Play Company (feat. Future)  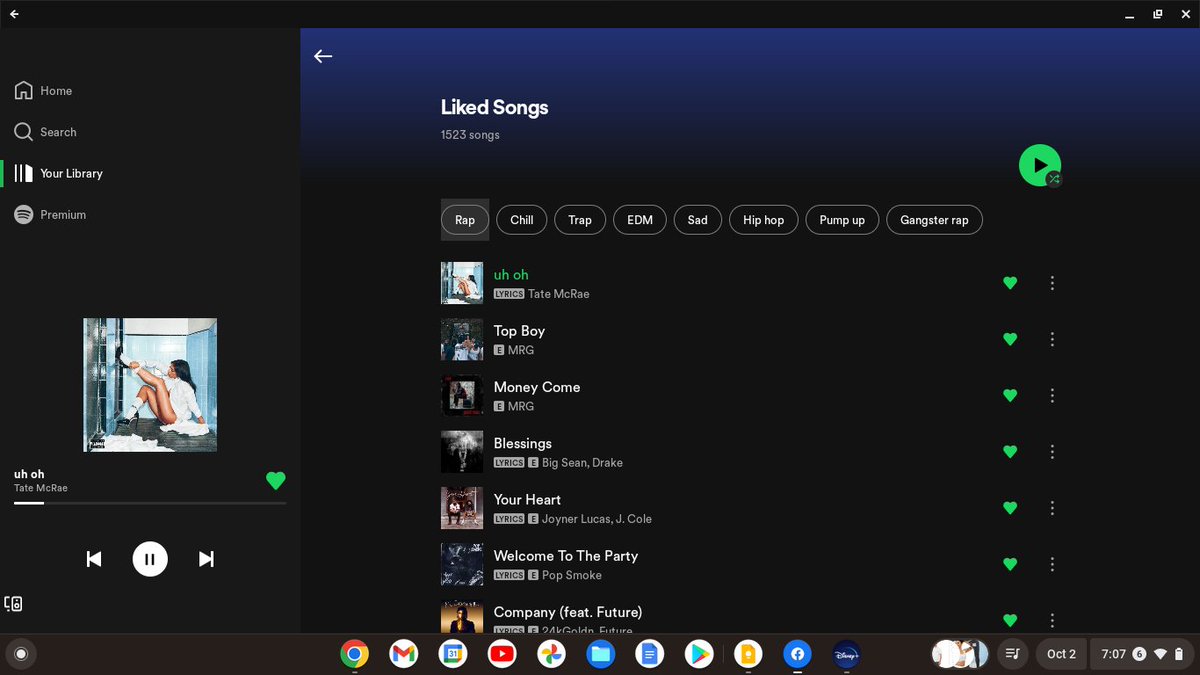tap(568, 612)
